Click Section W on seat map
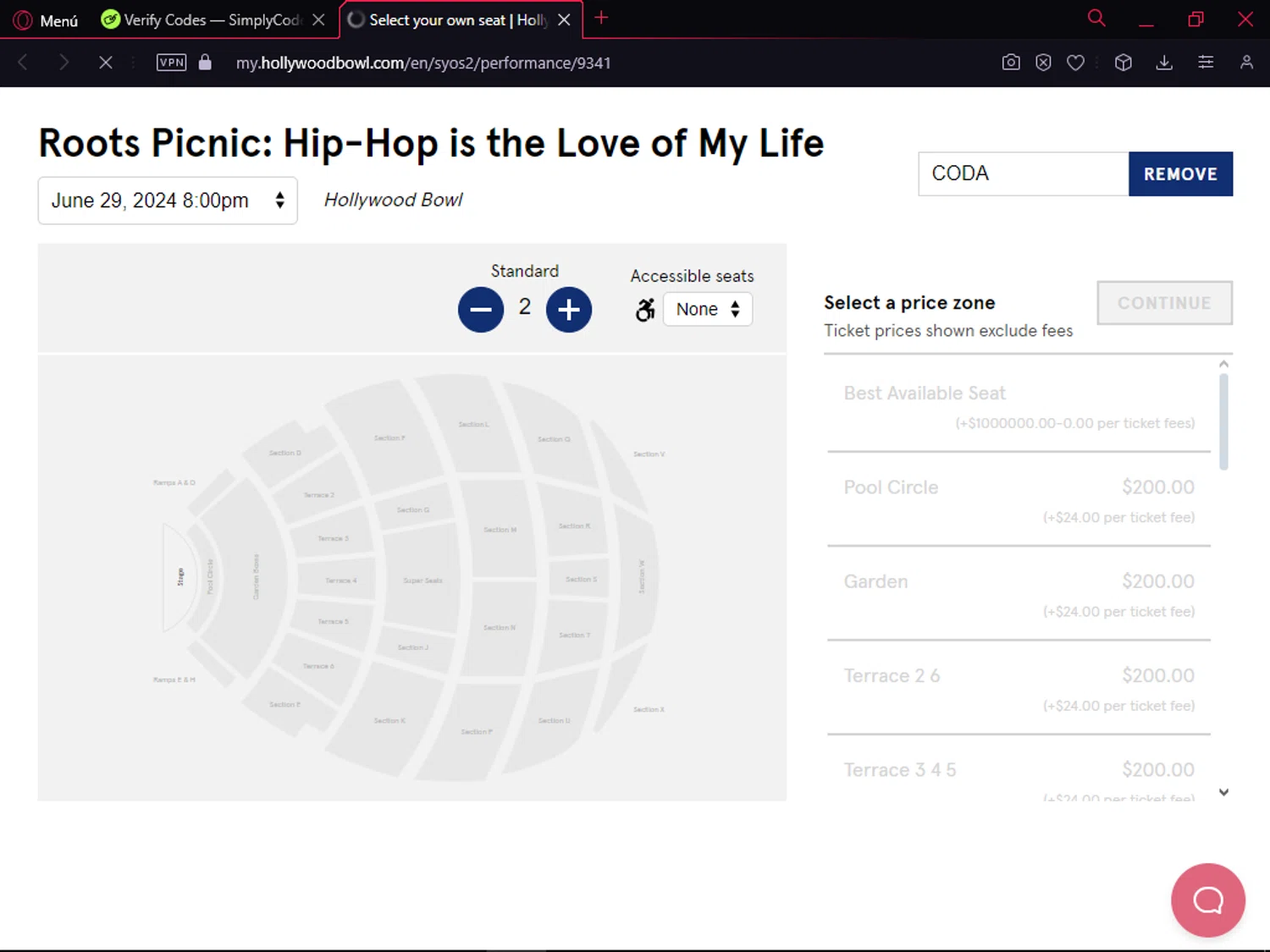The width and height of the screenshot is (1270, 952). point(641,577)
